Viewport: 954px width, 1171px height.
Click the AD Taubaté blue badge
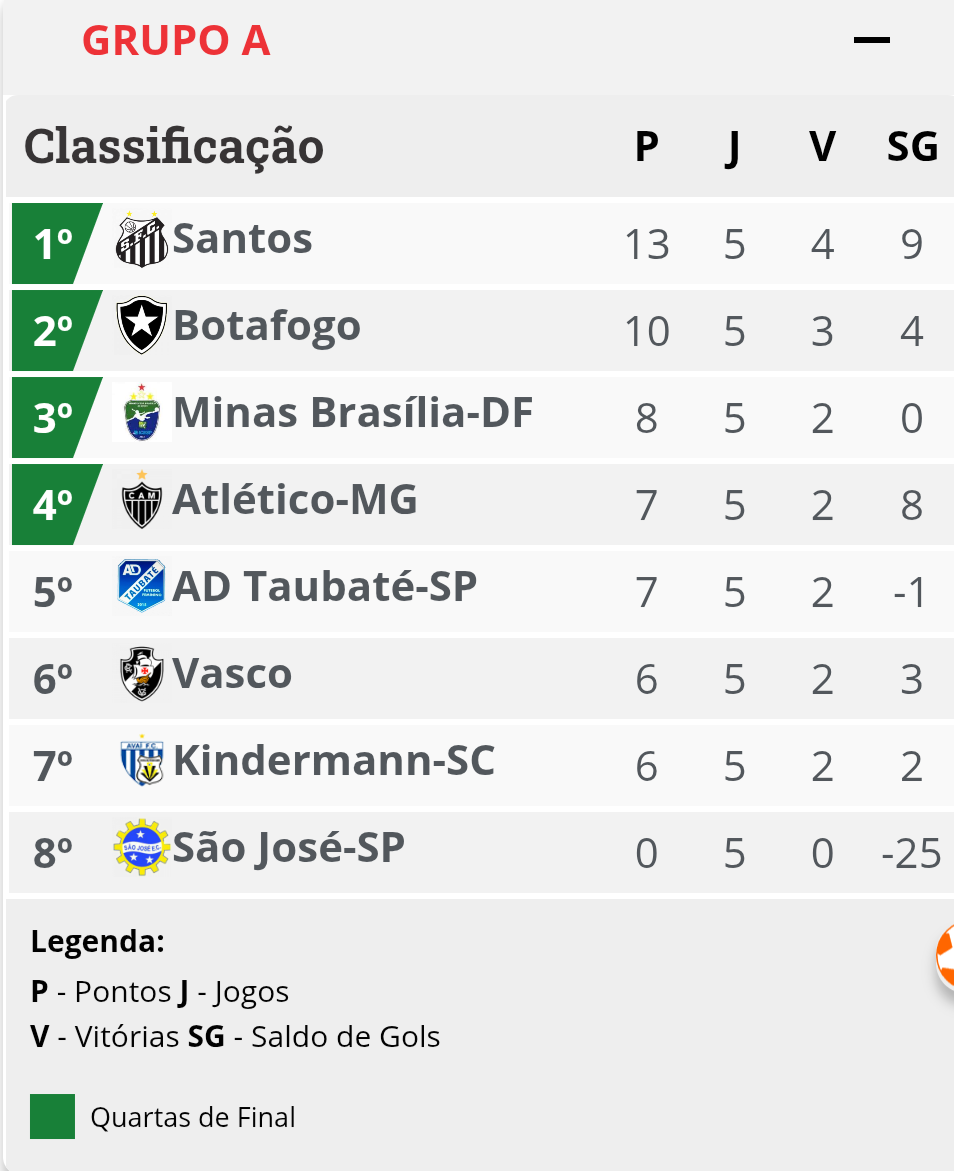click(x=142, y=586)
